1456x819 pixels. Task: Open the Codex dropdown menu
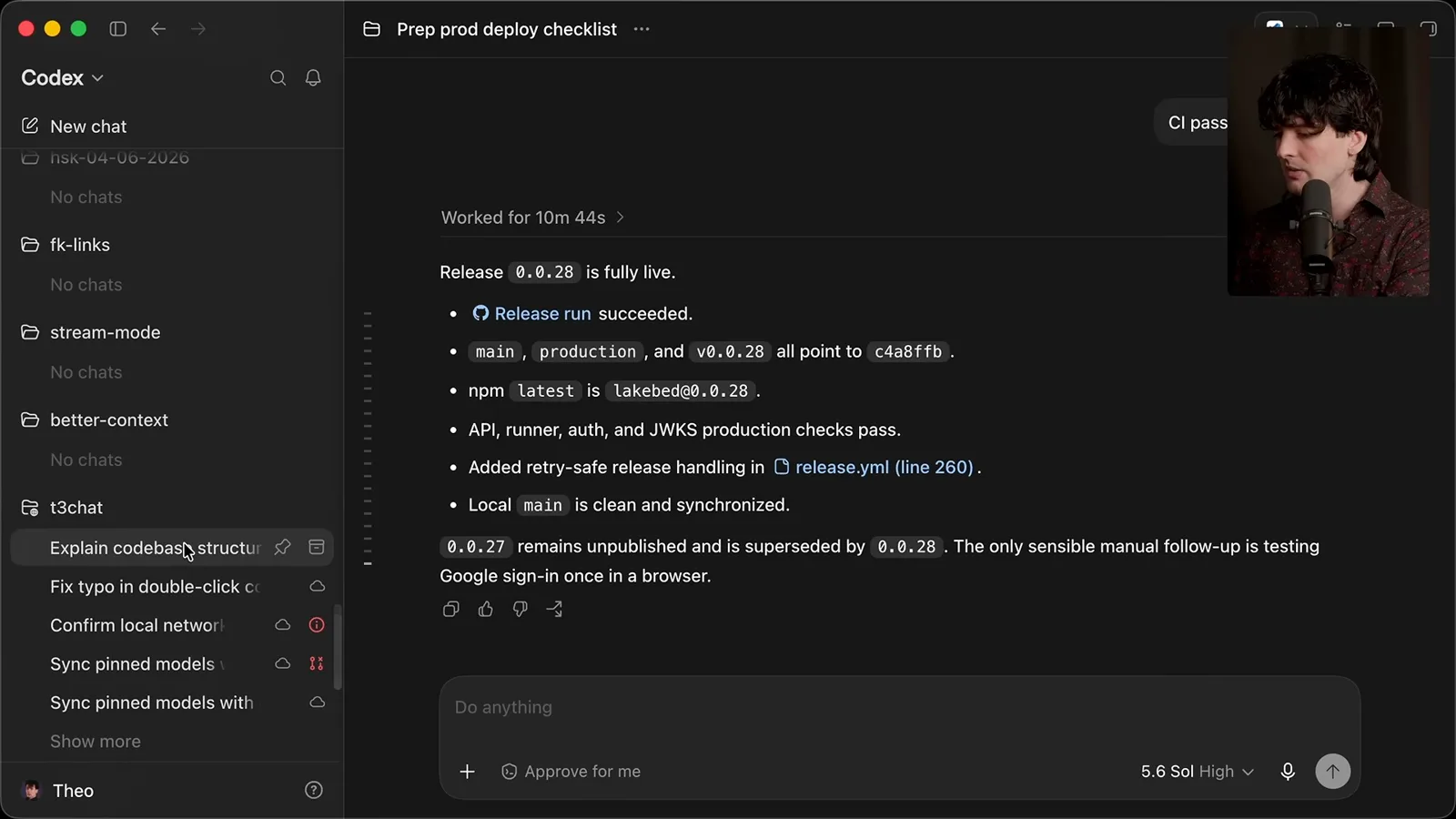63,78
